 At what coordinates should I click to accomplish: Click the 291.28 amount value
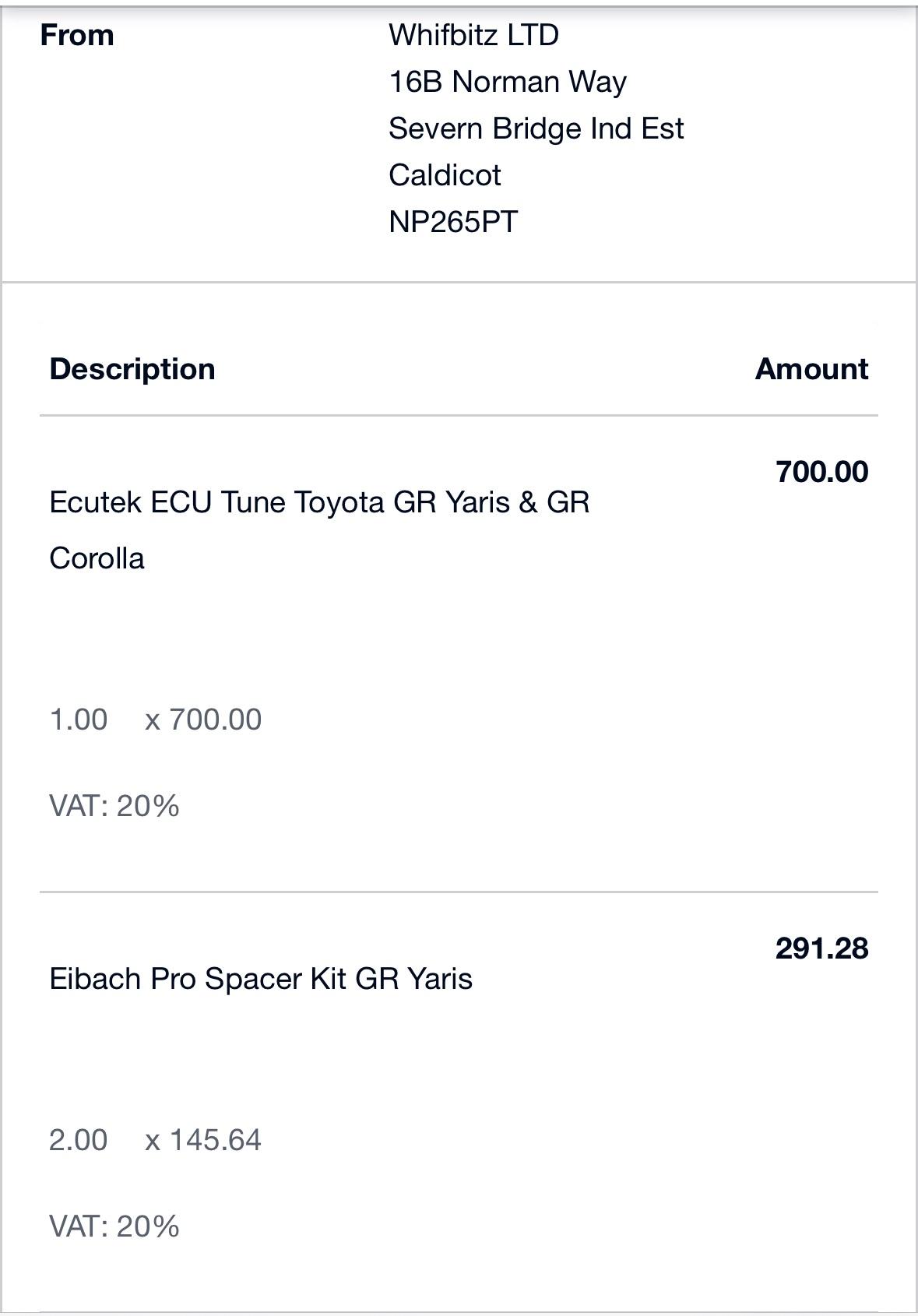[821, 948]
